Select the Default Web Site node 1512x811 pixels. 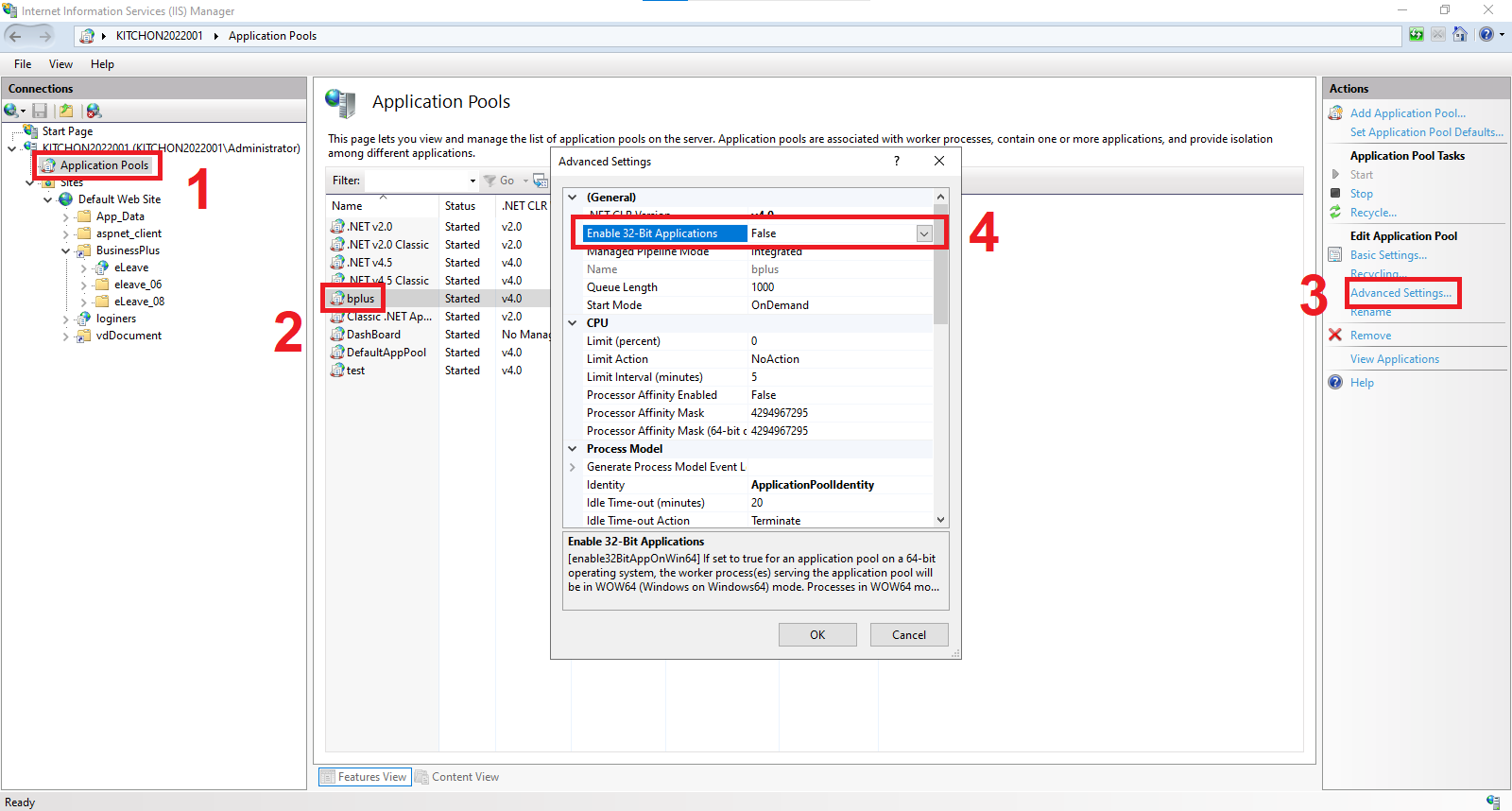coord(119,199)
